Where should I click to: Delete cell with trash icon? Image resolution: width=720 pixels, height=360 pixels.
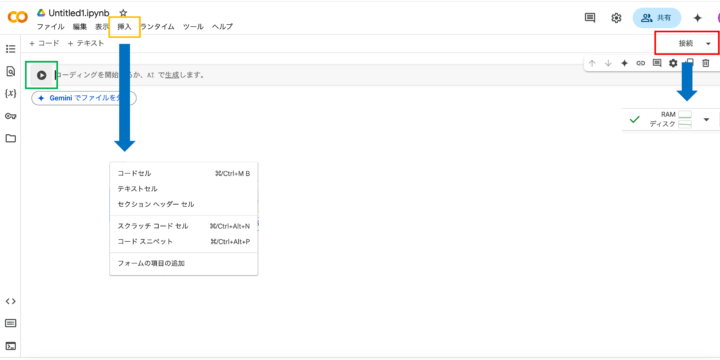[x=706, y=63]
